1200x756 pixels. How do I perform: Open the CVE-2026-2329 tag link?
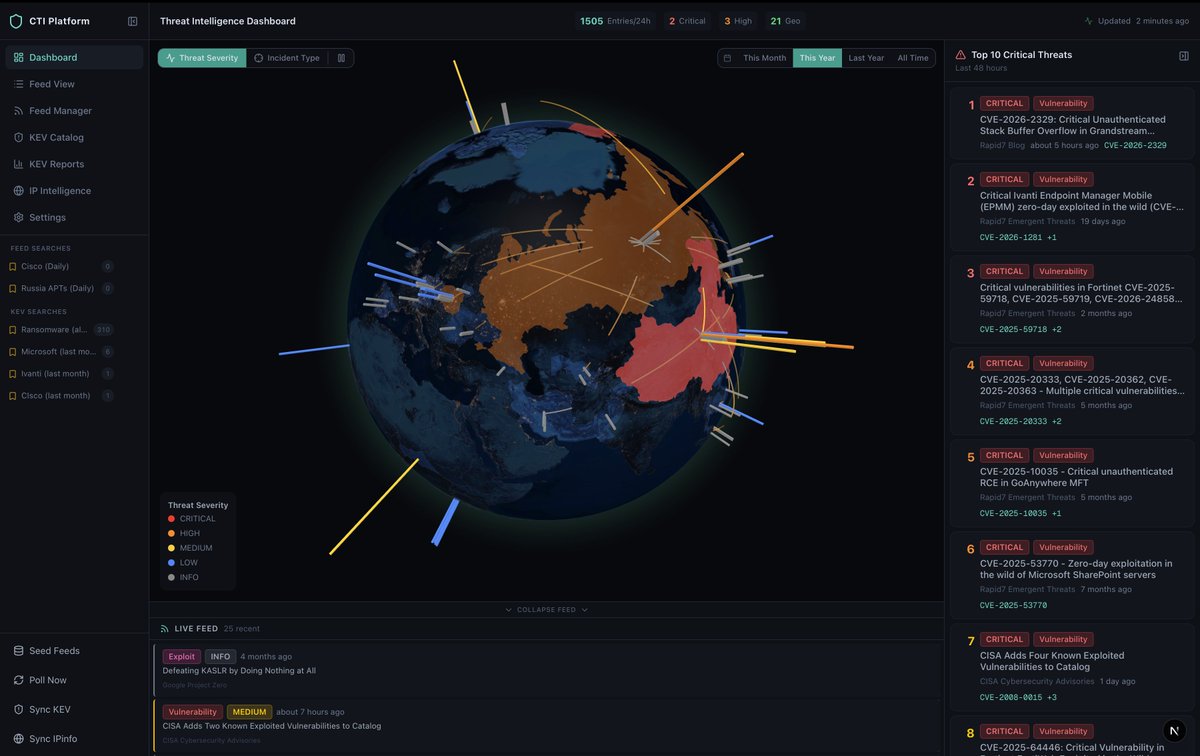click(1135, 145)
